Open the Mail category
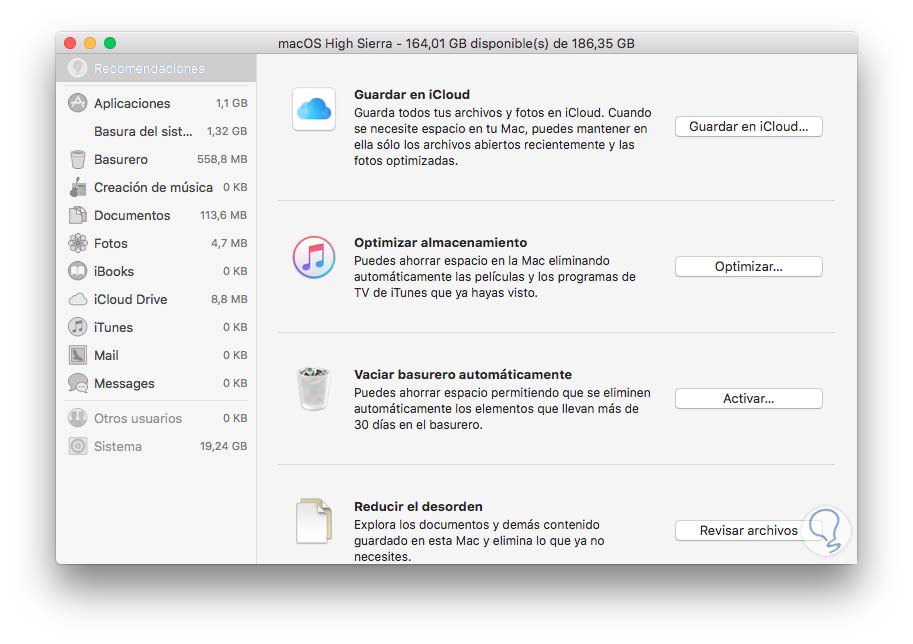 click(156, 355)
